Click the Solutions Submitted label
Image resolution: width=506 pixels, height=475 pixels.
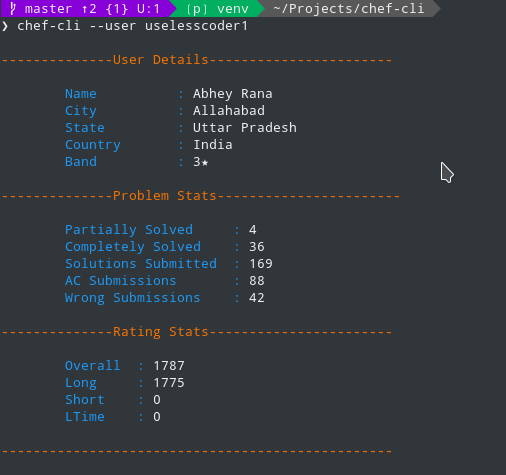coord(141,264)
